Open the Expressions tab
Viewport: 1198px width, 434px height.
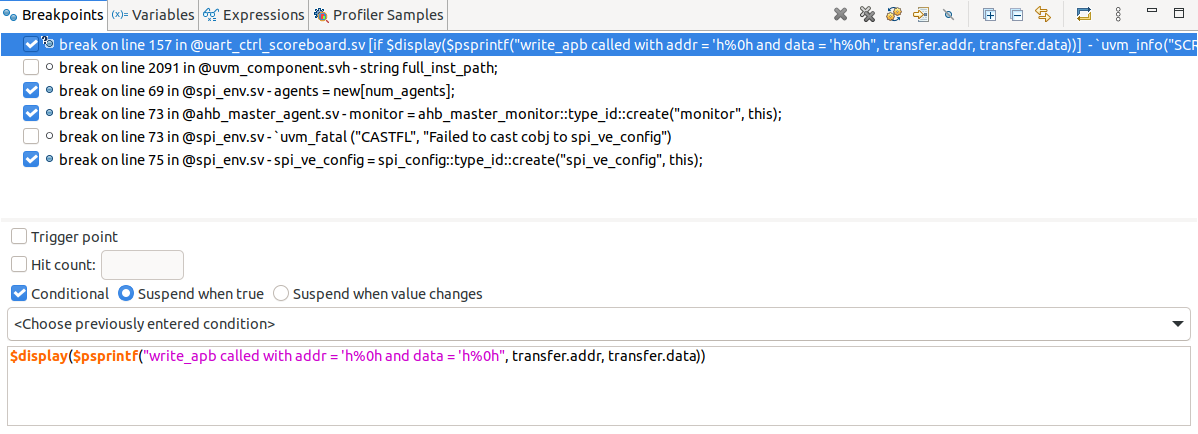click(254, 15)
